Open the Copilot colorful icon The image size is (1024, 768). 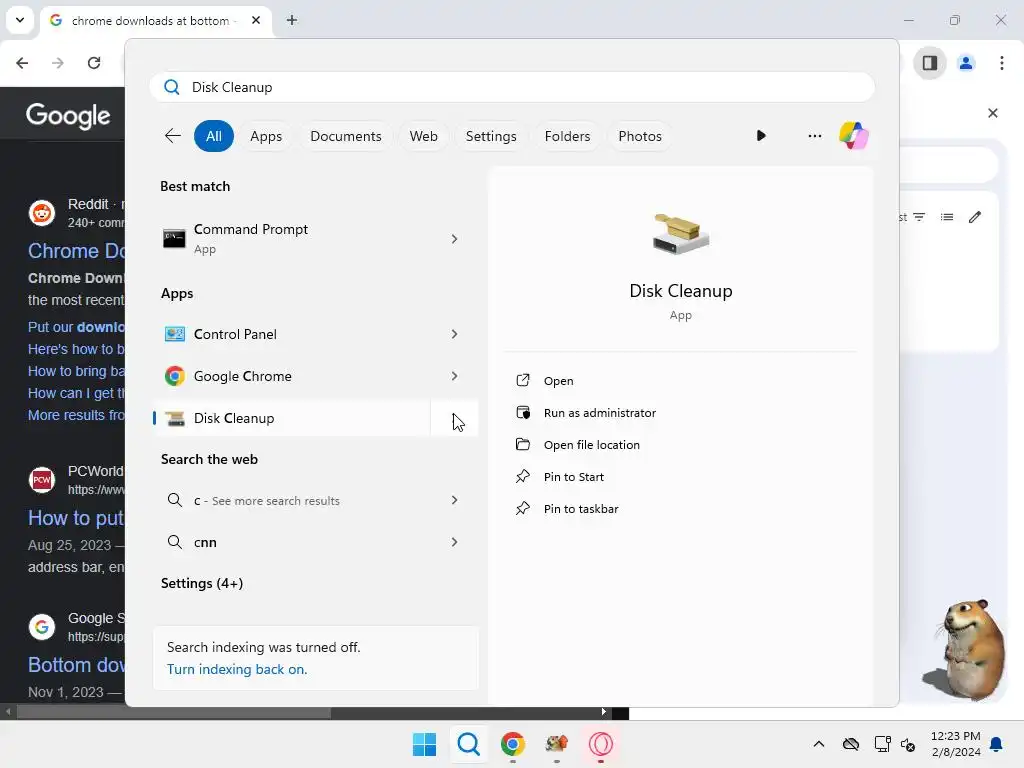tap(854, 136)
